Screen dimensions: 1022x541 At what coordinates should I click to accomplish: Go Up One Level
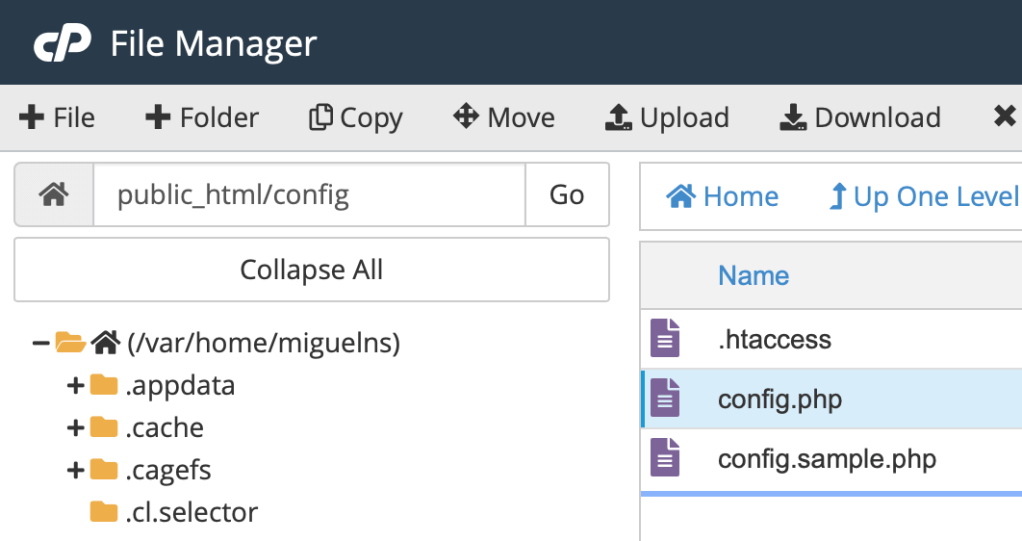[x=924, y=197]
